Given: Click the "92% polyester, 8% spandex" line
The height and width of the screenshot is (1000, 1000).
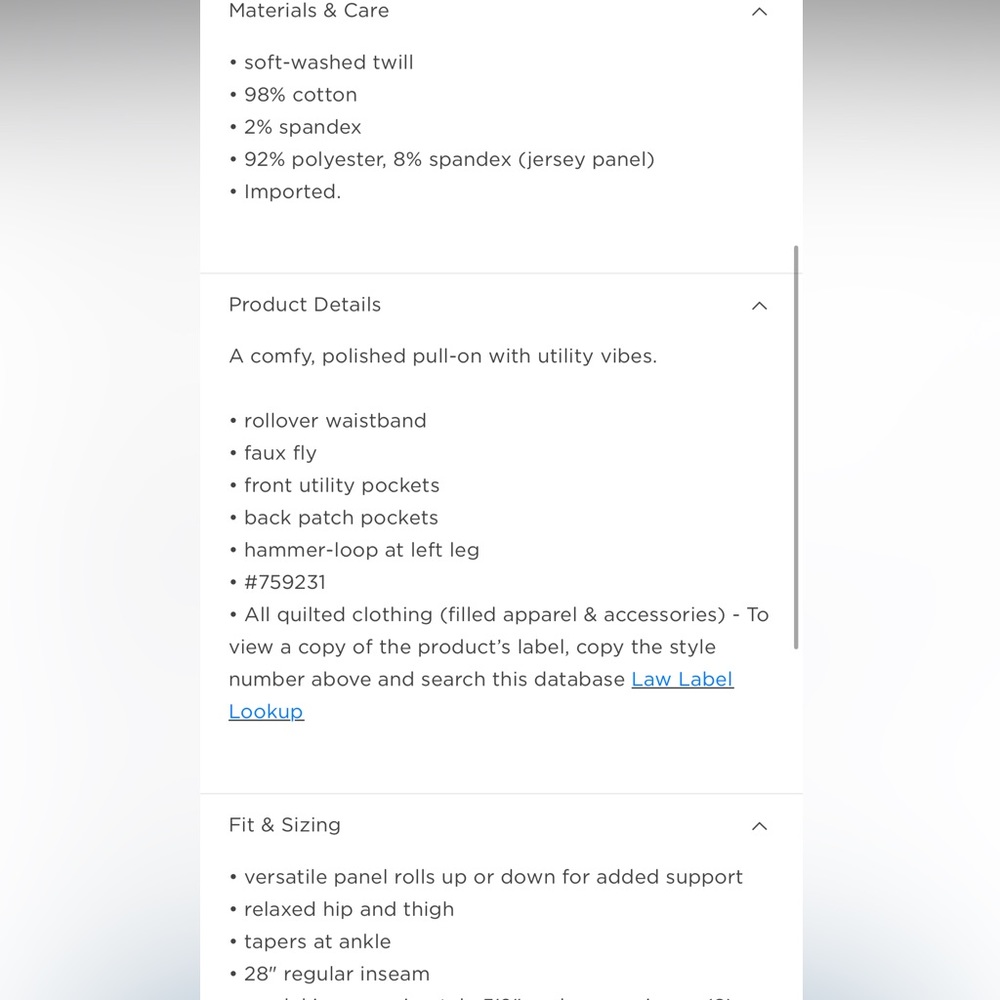Looking at the screenshot, I should click(x=449, y=159).
